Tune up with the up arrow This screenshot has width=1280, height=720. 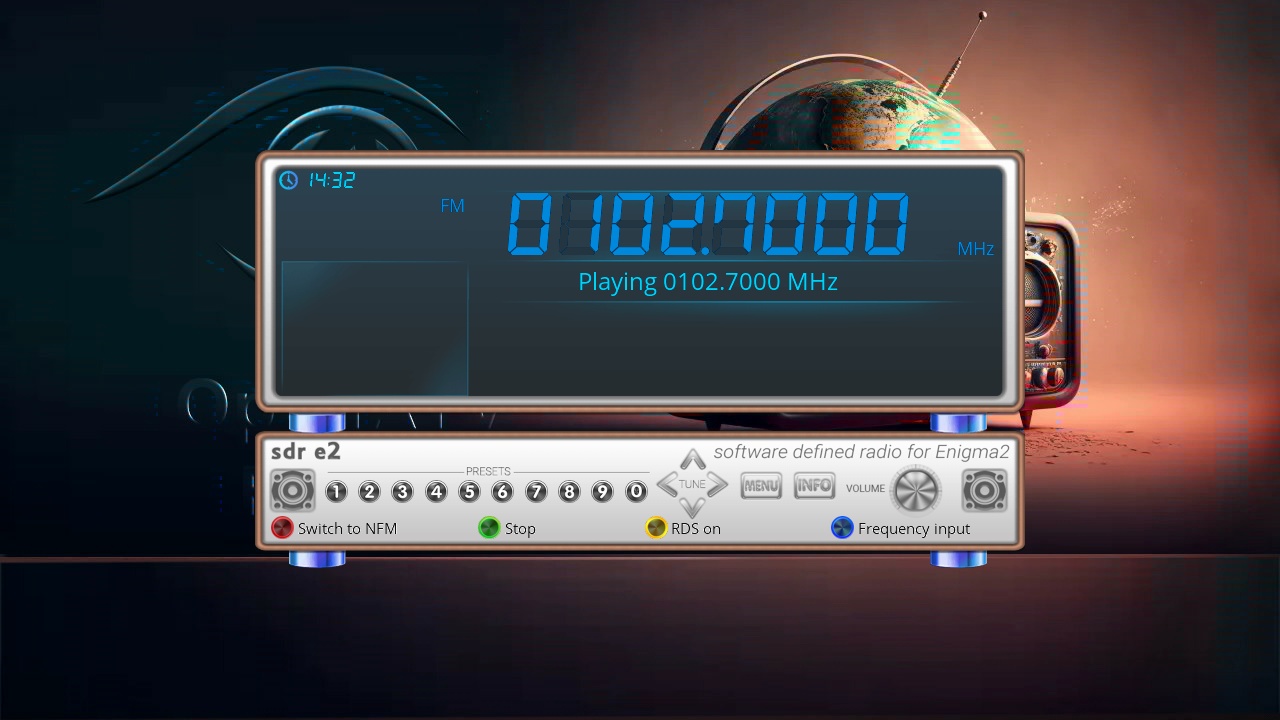[x=692, y=460]
